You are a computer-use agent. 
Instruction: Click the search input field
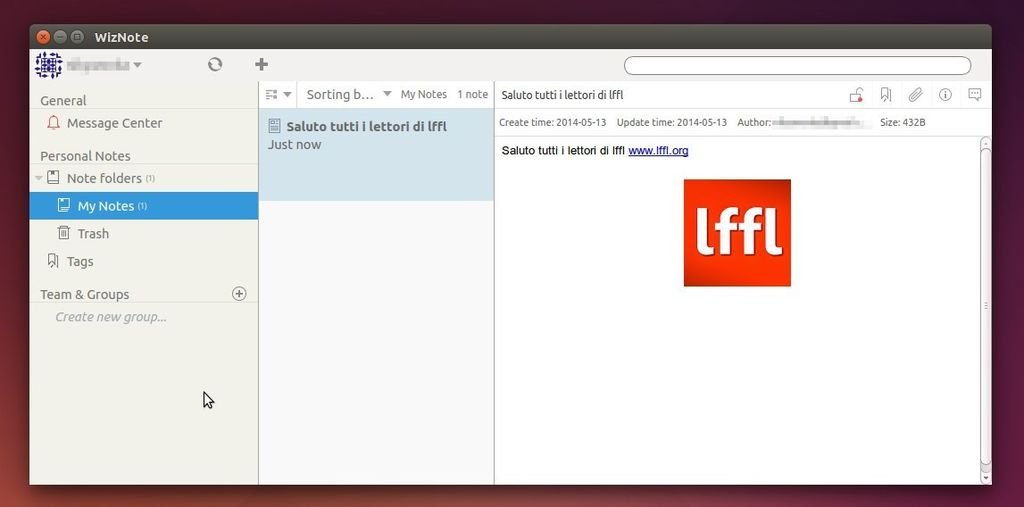click(x=797, y=65)
